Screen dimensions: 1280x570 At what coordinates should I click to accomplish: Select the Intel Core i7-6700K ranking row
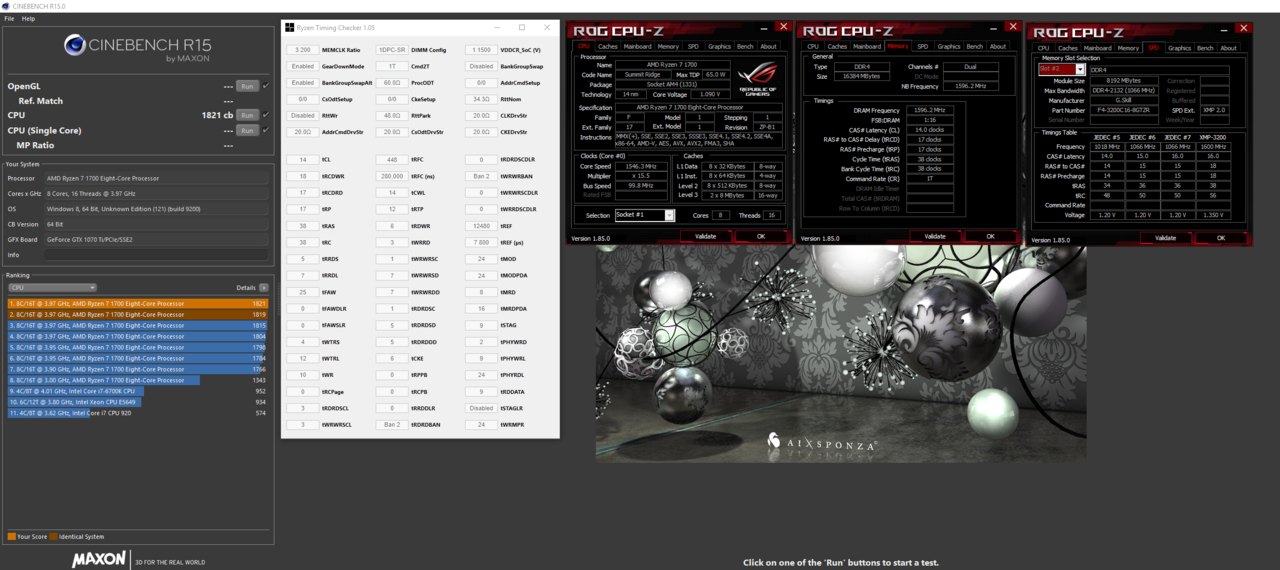[x=137, y=391]
